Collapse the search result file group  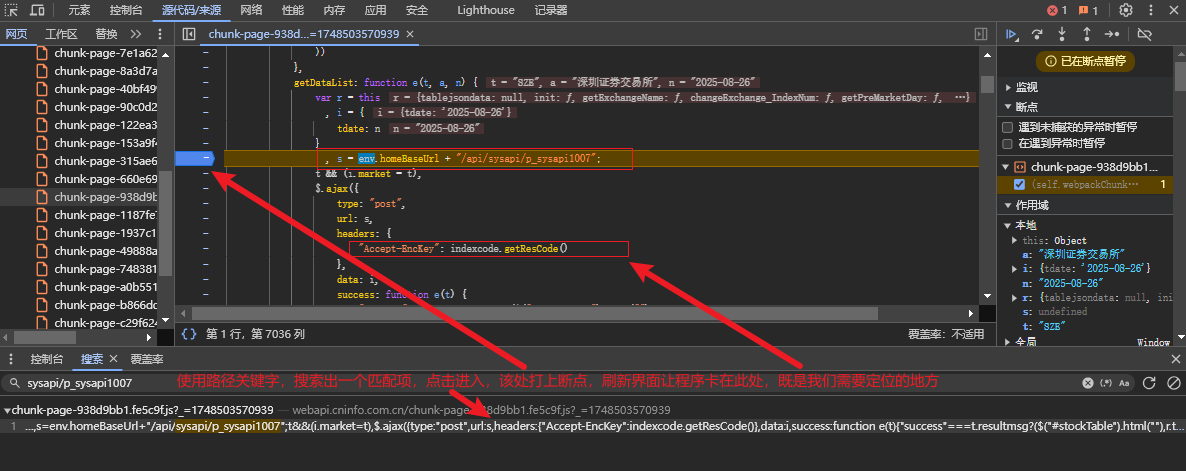pos(7,411)
